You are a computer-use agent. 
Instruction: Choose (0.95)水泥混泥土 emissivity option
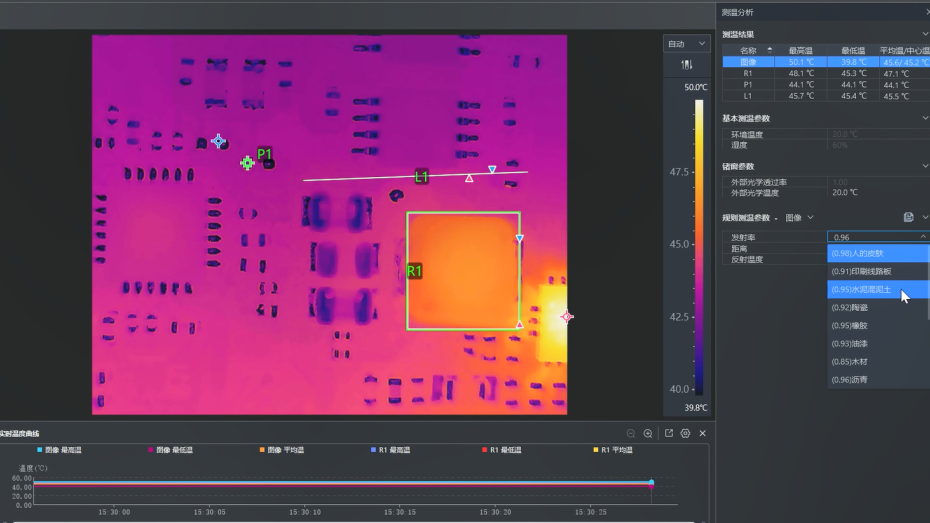pos(878,289)
